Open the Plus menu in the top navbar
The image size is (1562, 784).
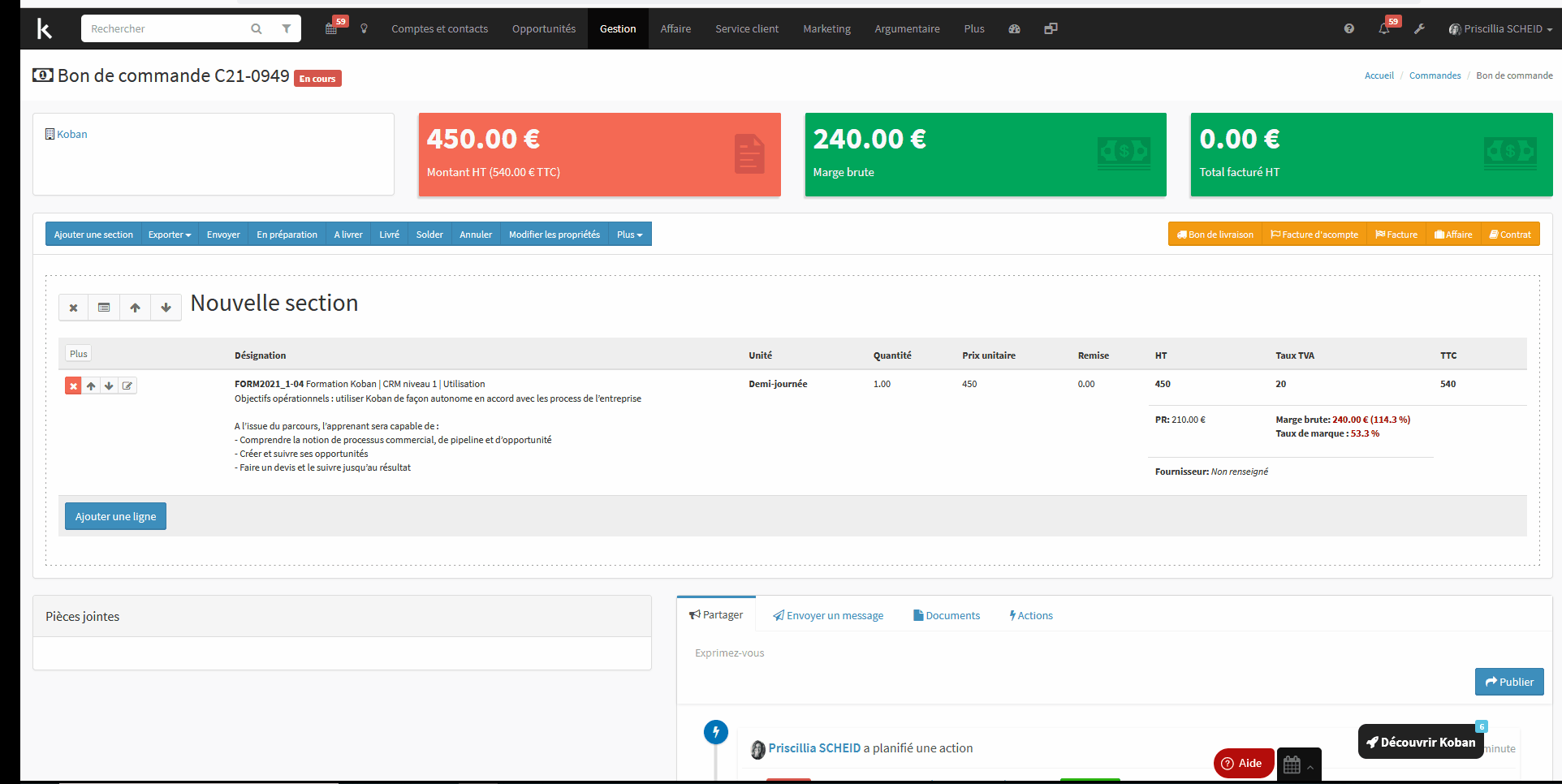[x=974, y=28]
